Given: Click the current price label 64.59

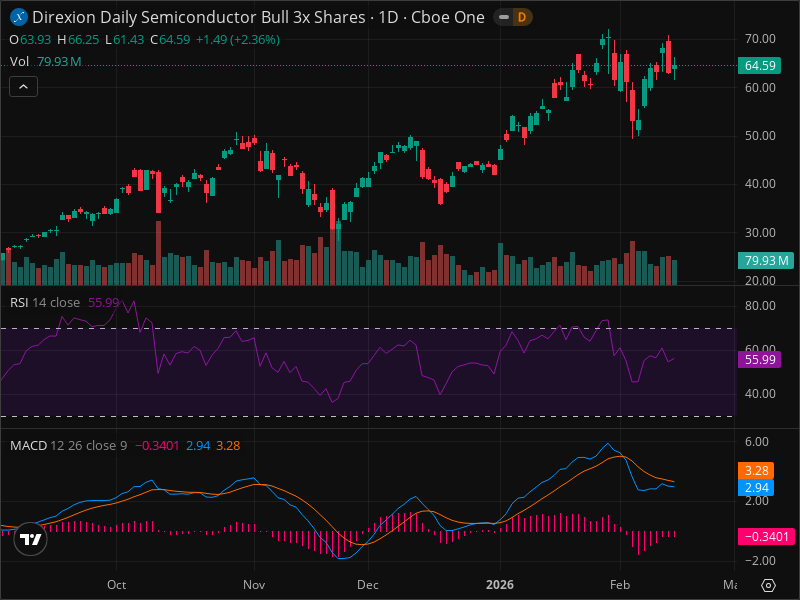Looking at the screenshot, I should click(x=759, y=66).
